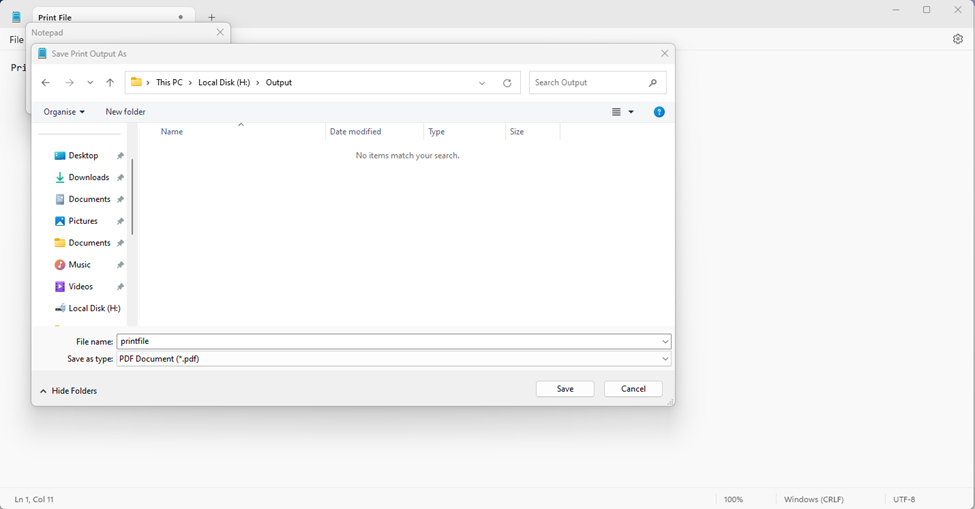Click the forward navigation arrow
The image size is (975, 509).
click(70, 83)
